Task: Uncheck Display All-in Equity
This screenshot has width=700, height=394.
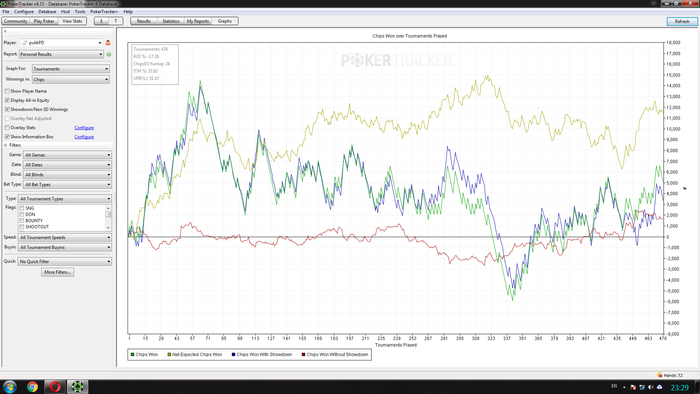Action: [7, 100]
